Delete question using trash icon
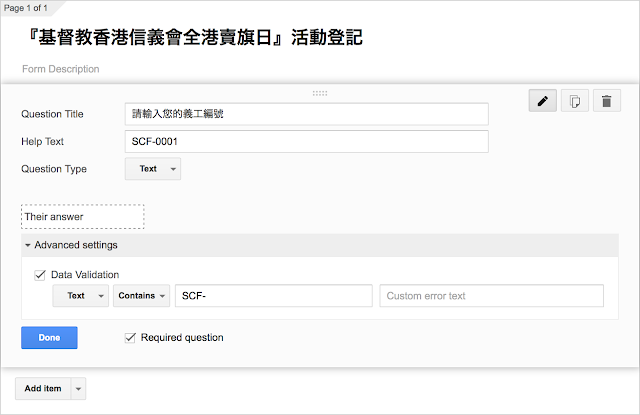Viewport: 640px width, 415px height. coord(607,100)
